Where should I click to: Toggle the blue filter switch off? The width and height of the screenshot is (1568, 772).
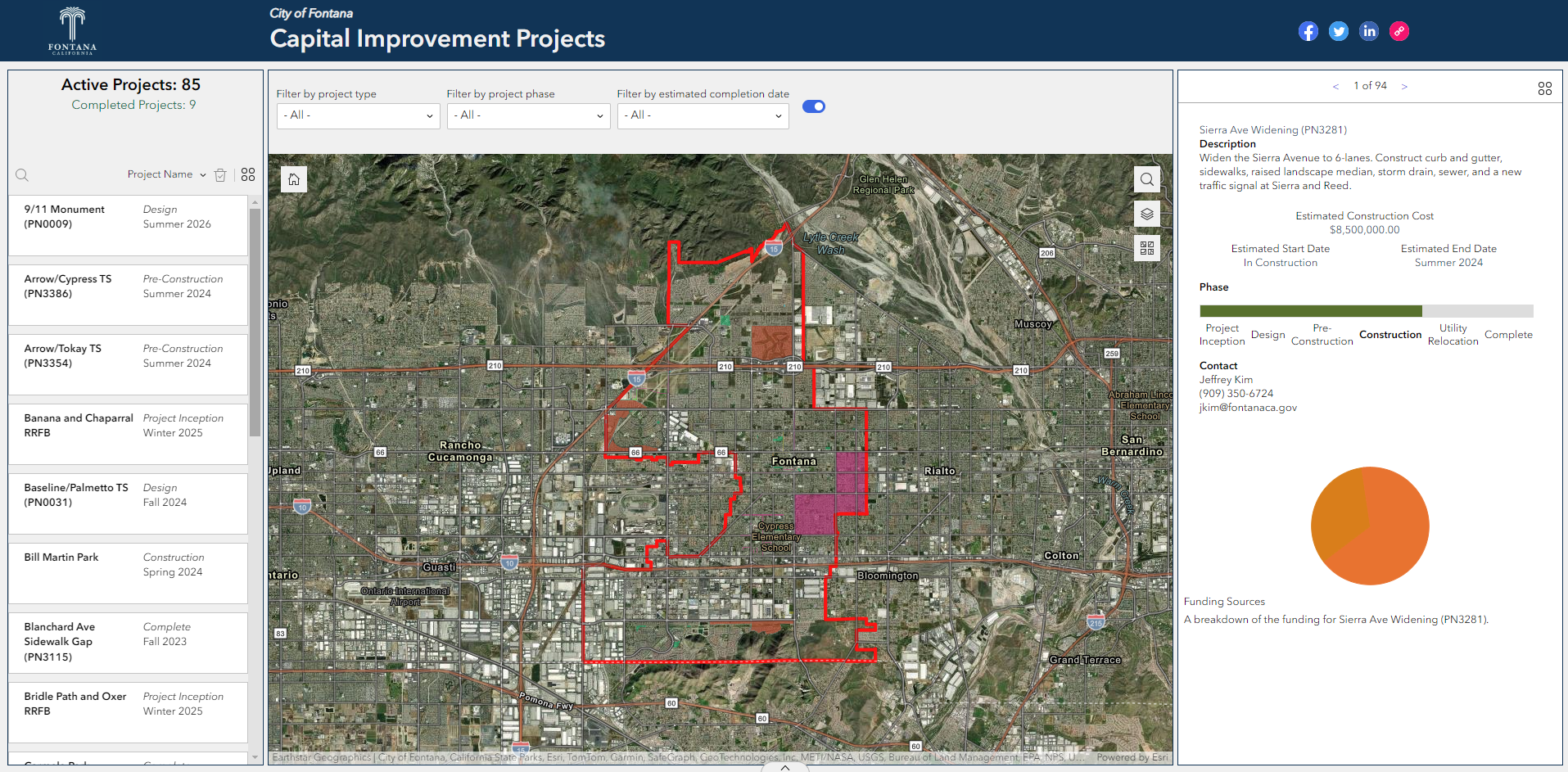[x=813, y=106]
